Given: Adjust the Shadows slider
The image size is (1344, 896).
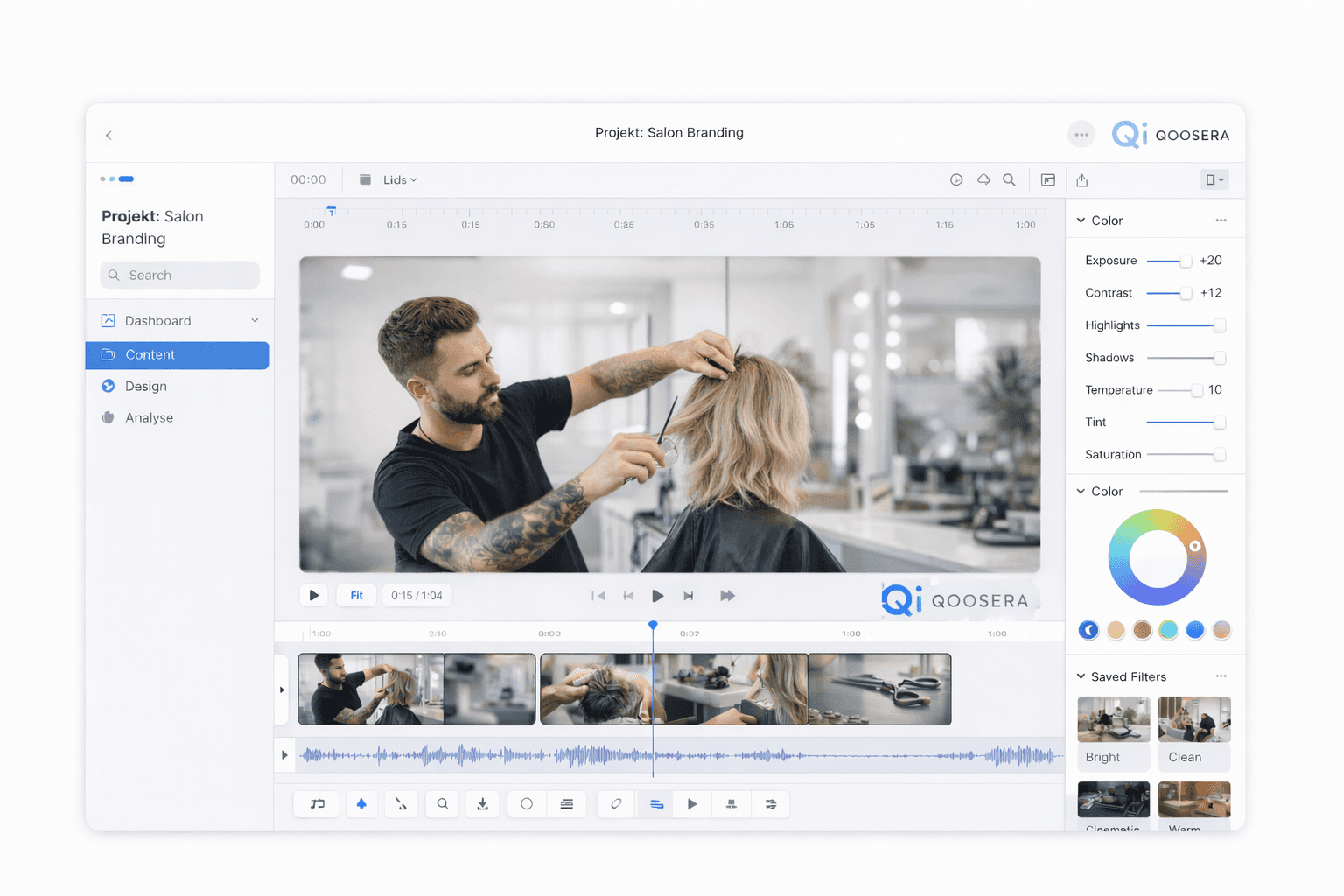Looking at the screenshot, I should pos(1186,358).
